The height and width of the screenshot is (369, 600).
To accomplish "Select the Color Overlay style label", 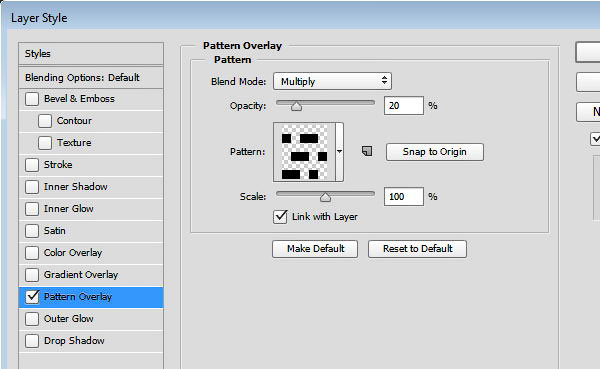I will click(73, 253).
